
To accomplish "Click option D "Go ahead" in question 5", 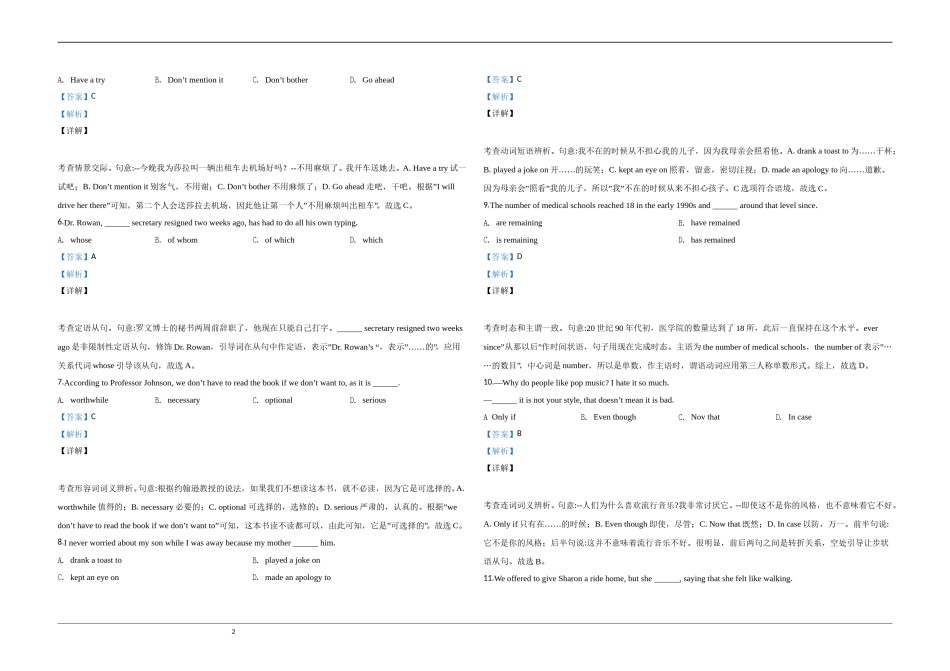I will tap(375, 78).
